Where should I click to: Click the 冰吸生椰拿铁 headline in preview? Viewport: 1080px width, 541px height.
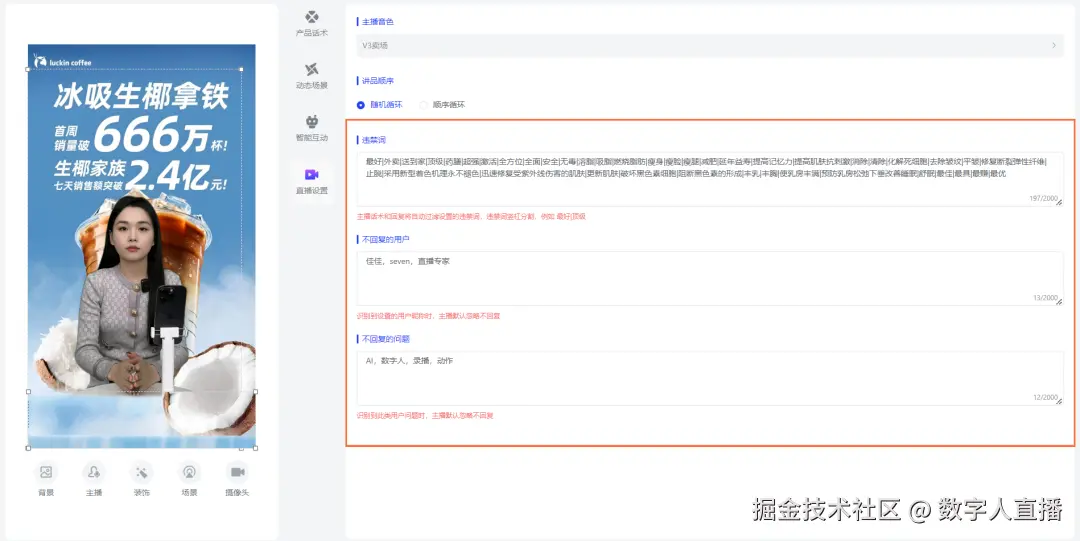point(141,95)
